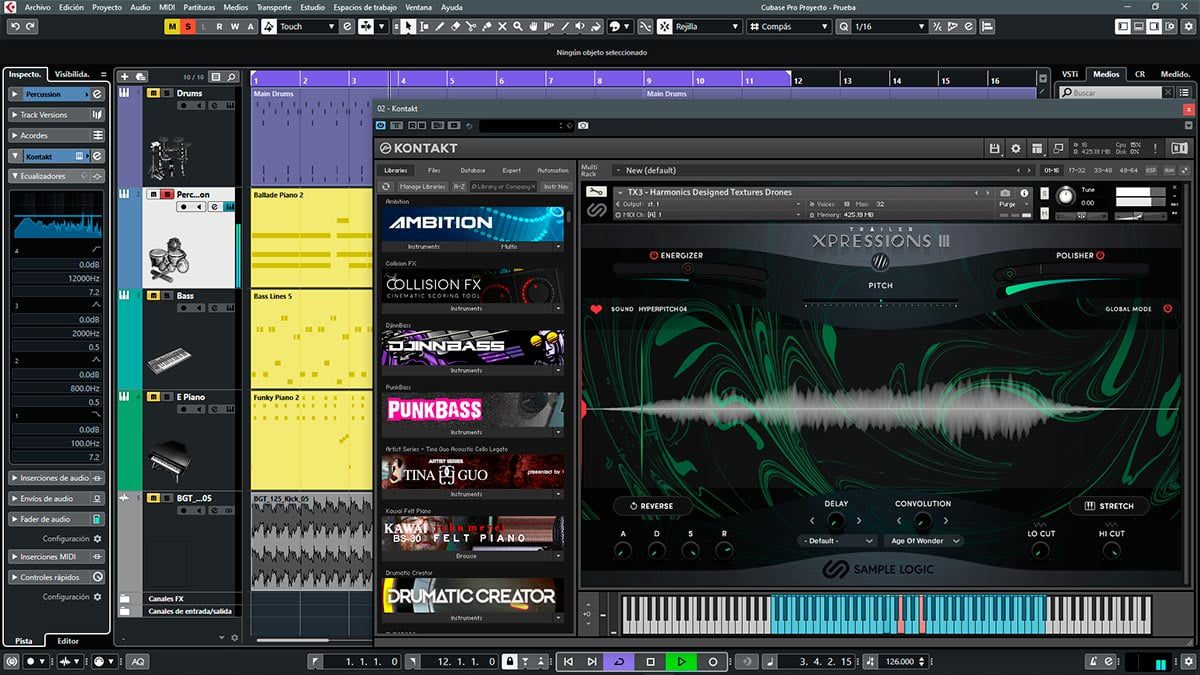Toggle the Polisher power button
This screenshot has width=1200, height=675.
(x=1100, y=256)
